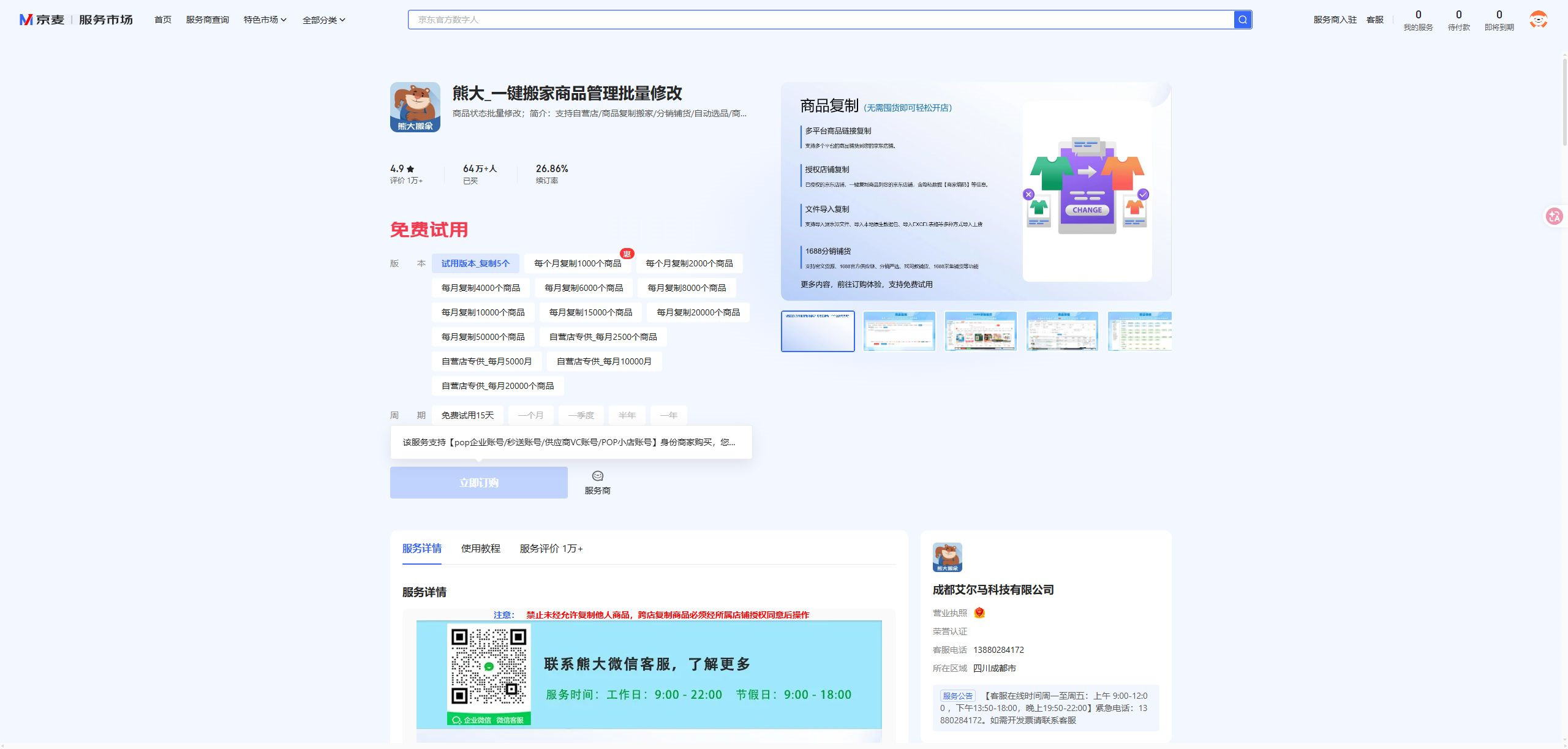
Task: Click the search magnifier button
Action: tap(1242, 20)
